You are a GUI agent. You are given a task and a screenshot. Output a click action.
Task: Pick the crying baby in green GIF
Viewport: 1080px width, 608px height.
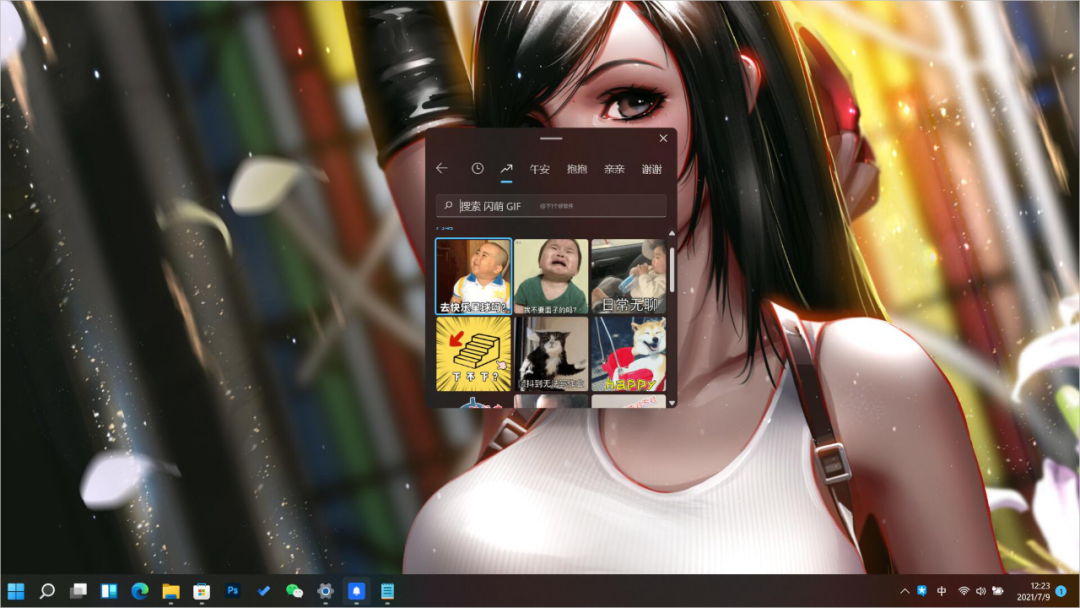(x=550, y=276)
